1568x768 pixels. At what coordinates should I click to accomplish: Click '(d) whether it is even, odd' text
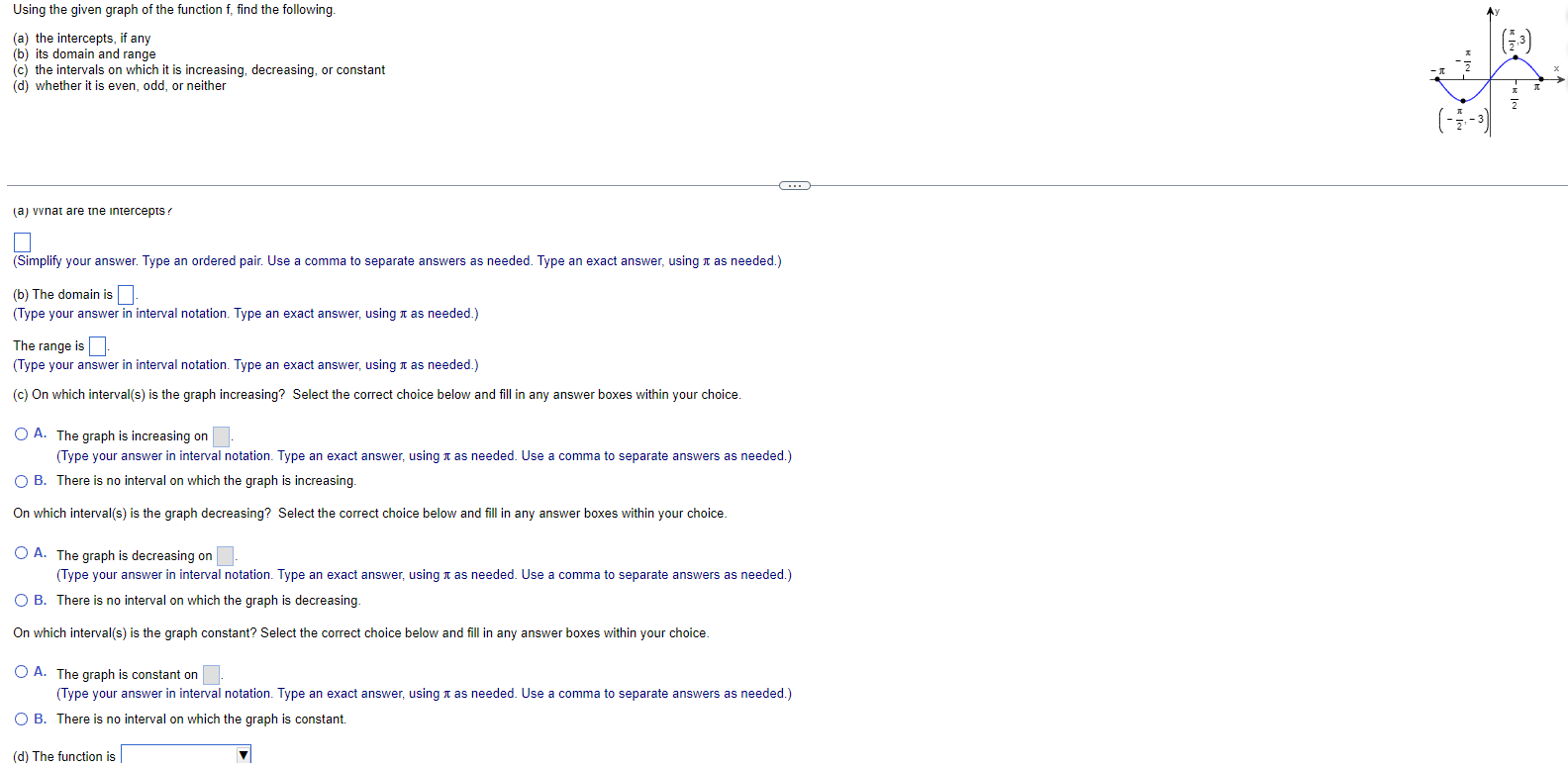coord(120,86)
